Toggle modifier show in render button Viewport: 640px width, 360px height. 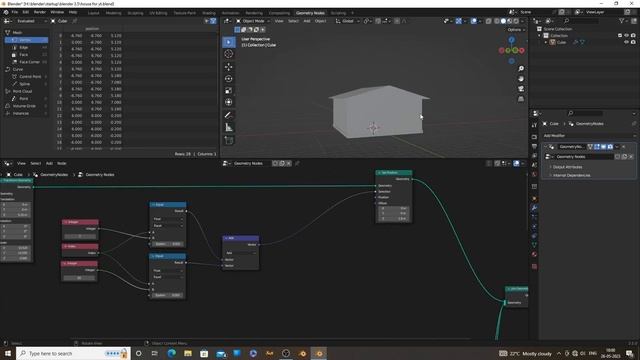610,147
